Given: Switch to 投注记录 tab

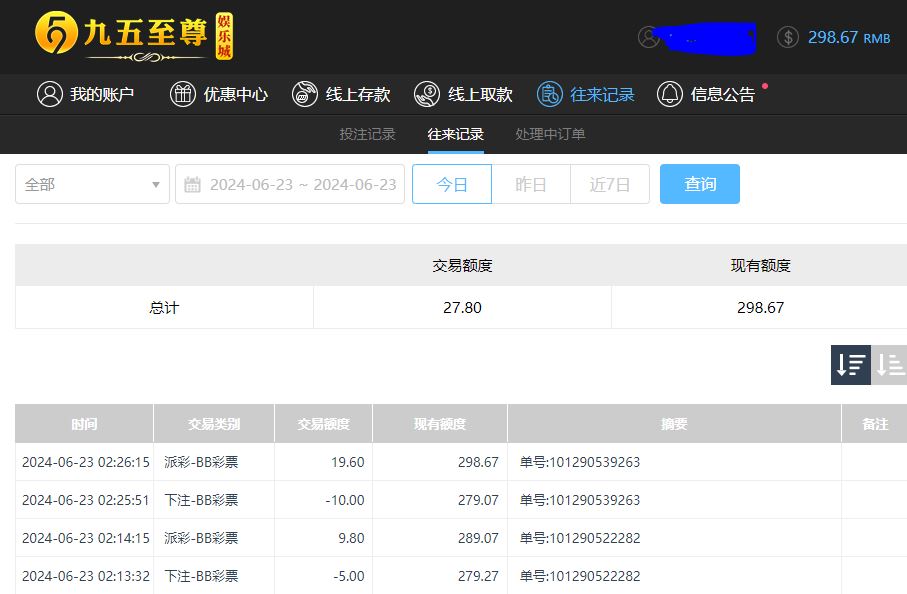Looking at the screenshot, I should click(367, 134).
